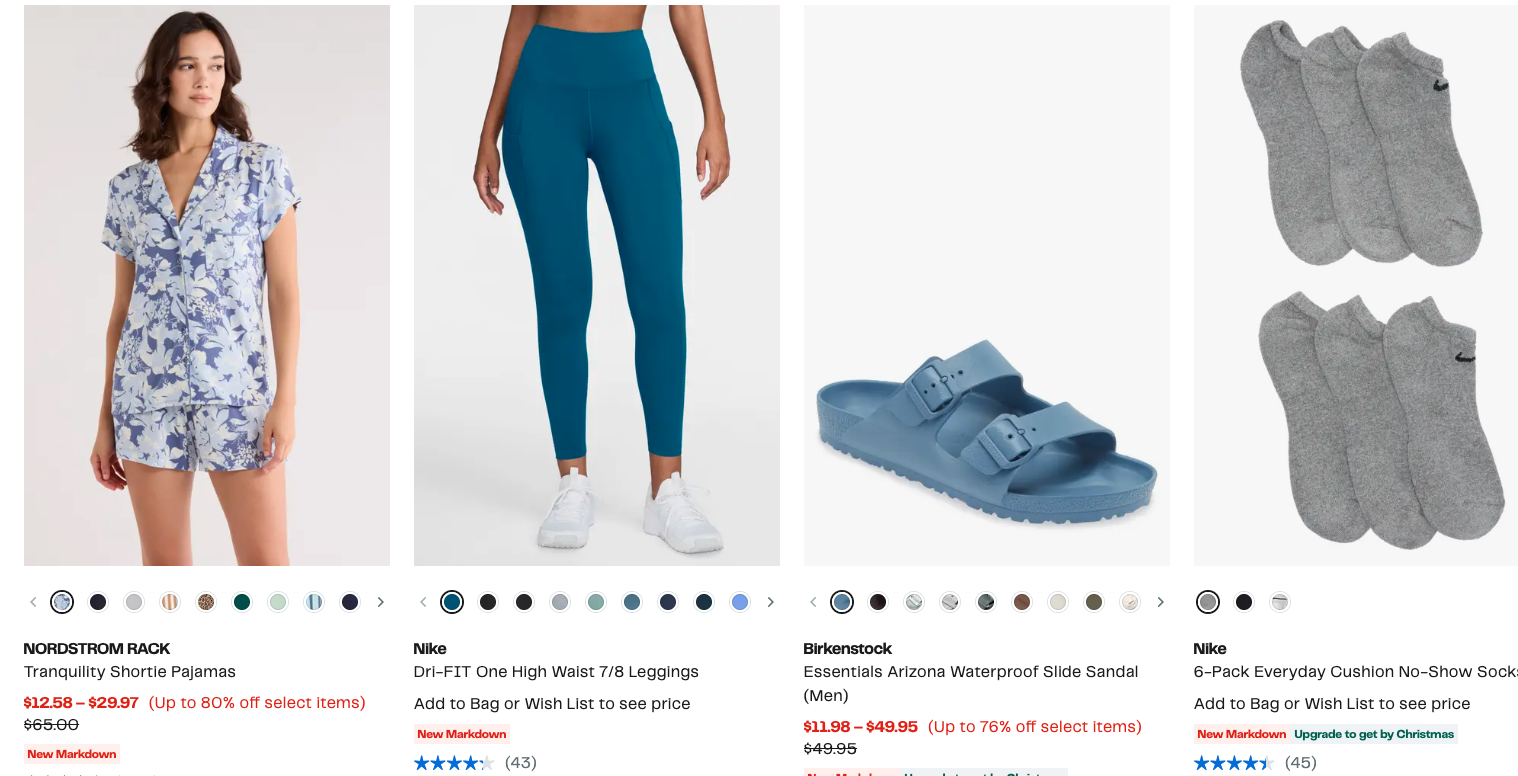Advance Nike leggings color carousel right
This screenshot has height=776, width=1518.
coord(770,602)
